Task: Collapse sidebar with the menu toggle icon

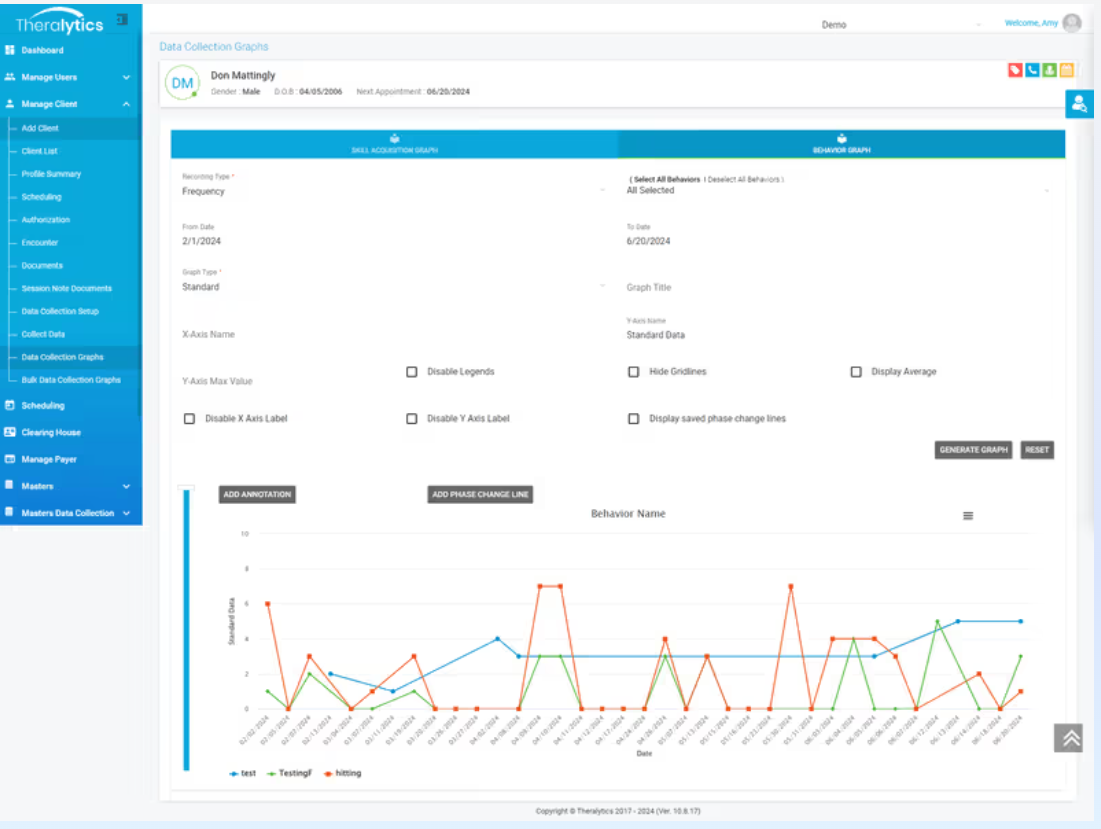Action: [122, 20]
